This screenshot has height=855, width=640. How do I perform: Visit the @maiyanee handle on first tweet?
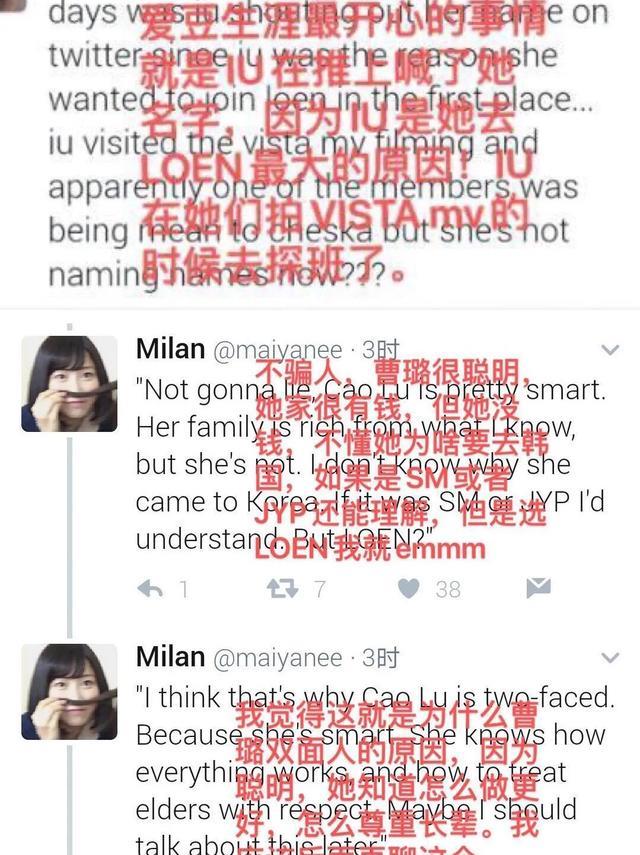click(x=277, y=351)
